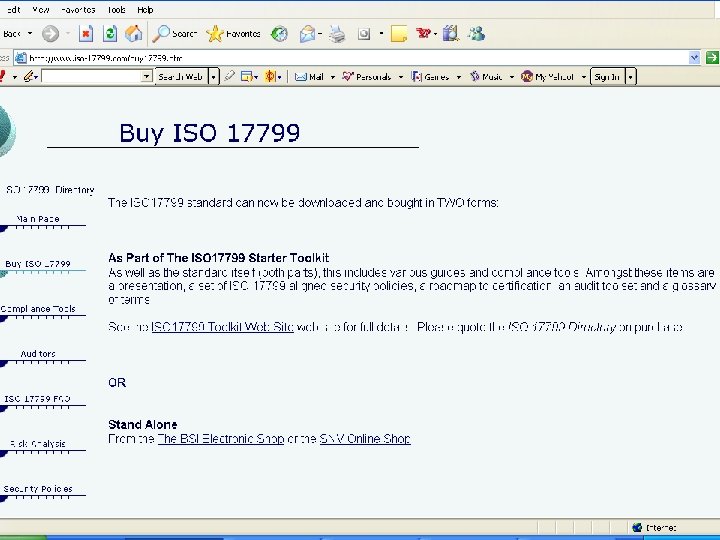Follow the ISO17799 Toolkit Web Site link

(x=222, y=327)
